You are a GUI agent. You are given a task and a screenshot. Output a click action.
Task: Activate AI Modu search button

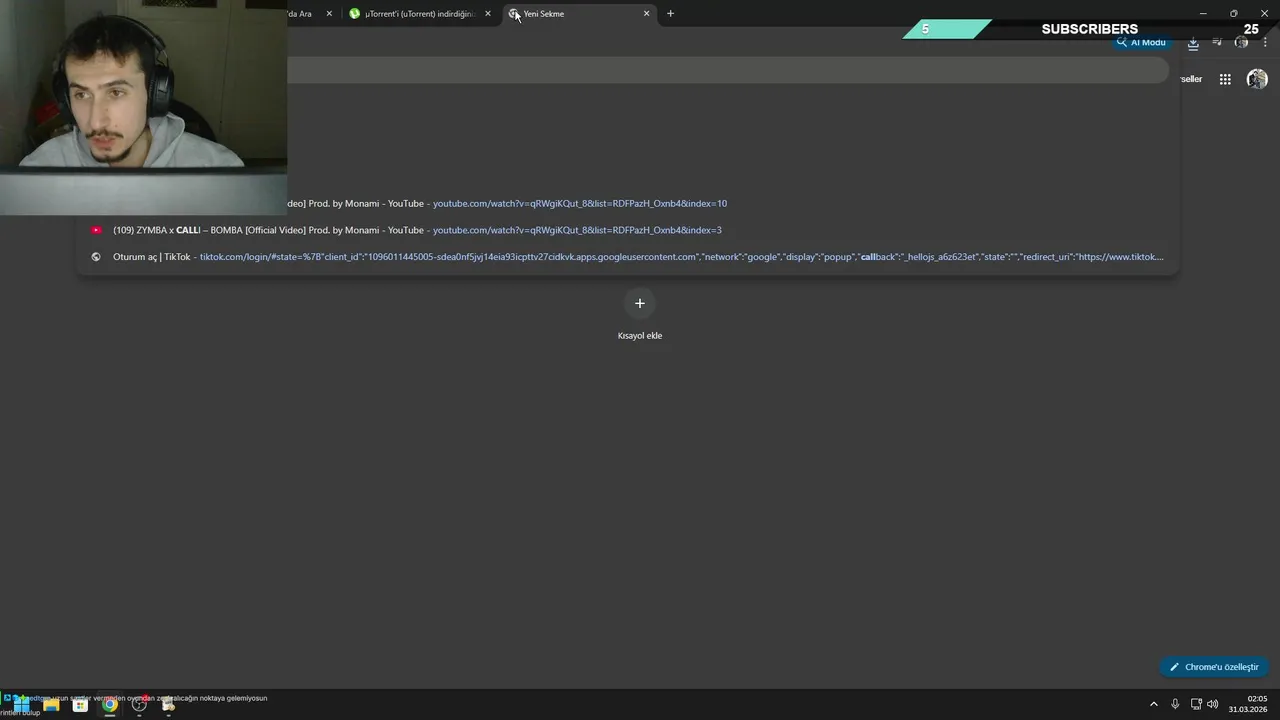pos(1141,42)
